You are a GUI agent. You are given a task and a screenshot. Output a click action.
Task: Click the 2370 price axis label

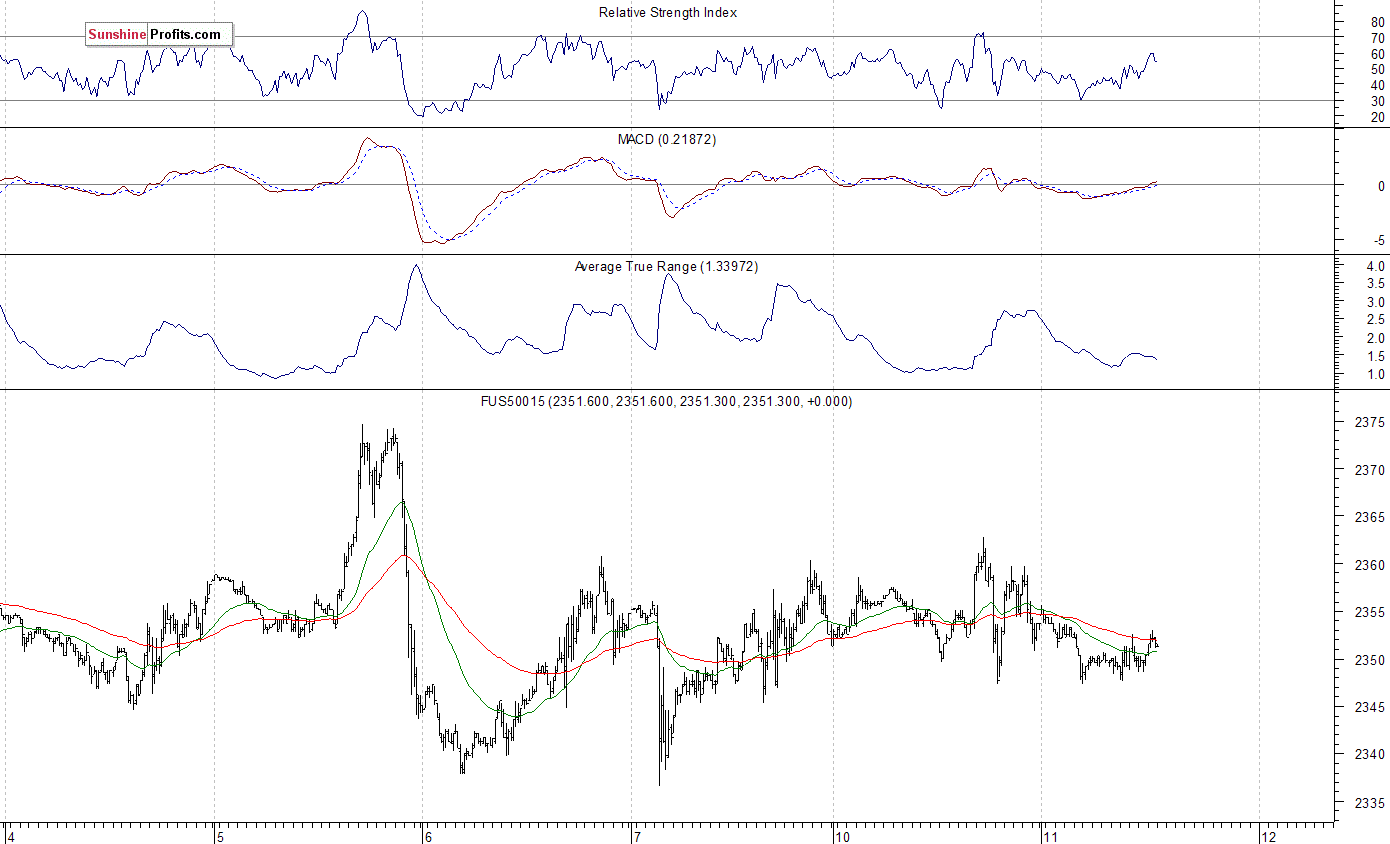pos(1368,470)
